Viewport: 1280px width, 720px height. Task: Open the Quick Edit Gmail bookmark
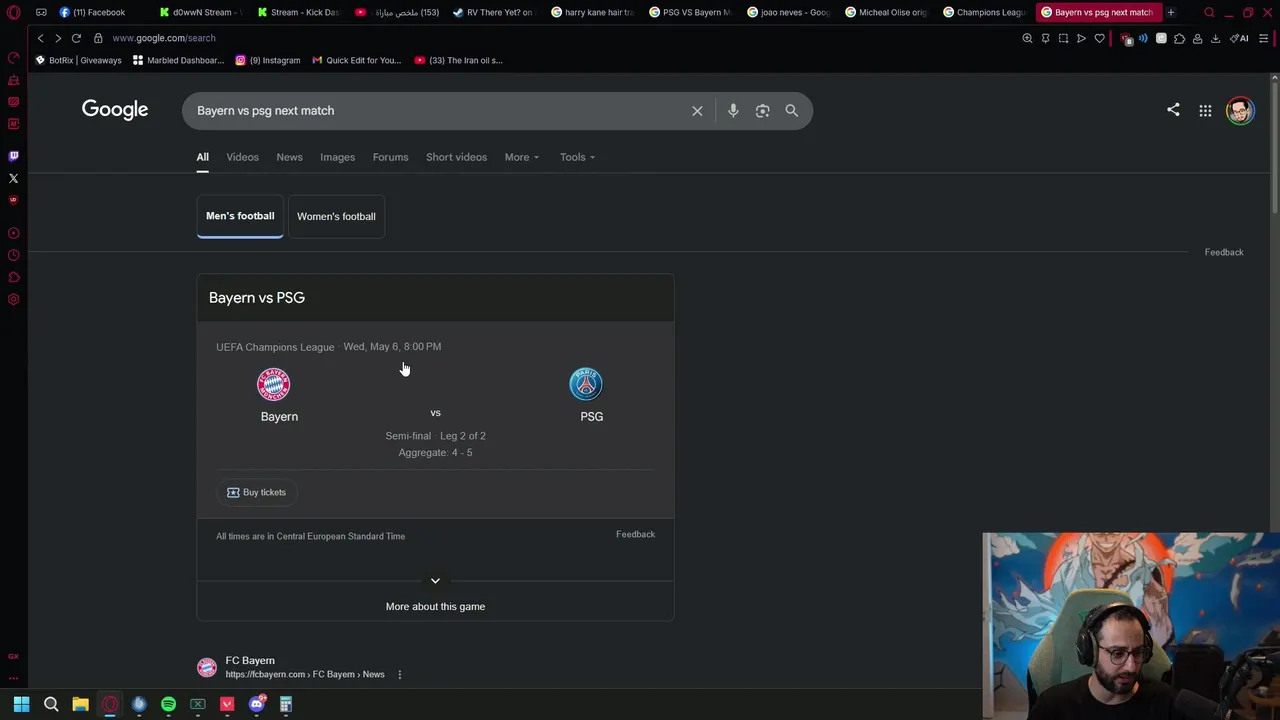[356, 60]
